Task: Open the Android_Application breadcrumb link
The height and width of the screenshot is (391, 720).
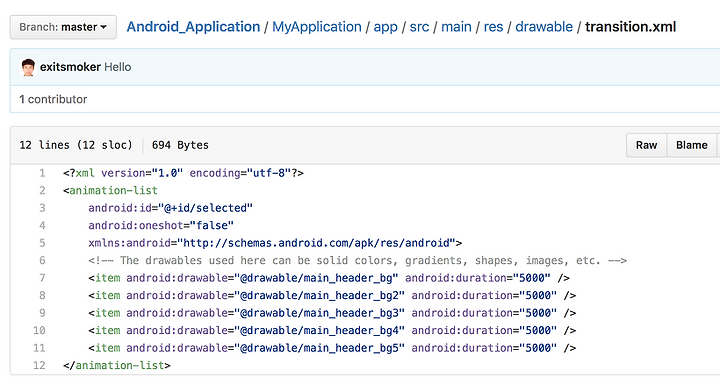Action: 193,27
